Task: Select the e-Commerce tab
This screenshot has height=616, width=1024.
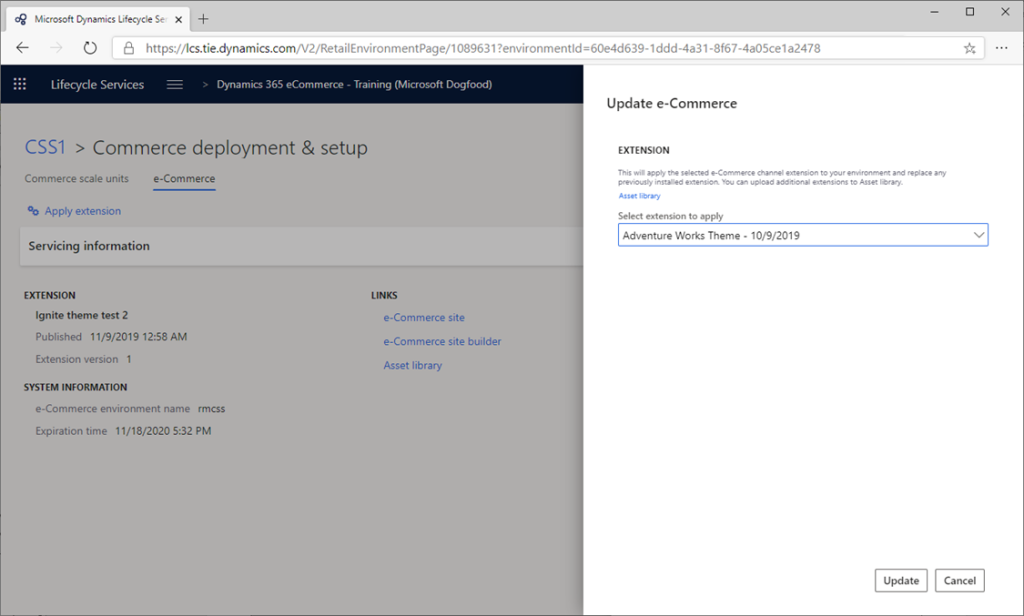Action: pos(184,178)
